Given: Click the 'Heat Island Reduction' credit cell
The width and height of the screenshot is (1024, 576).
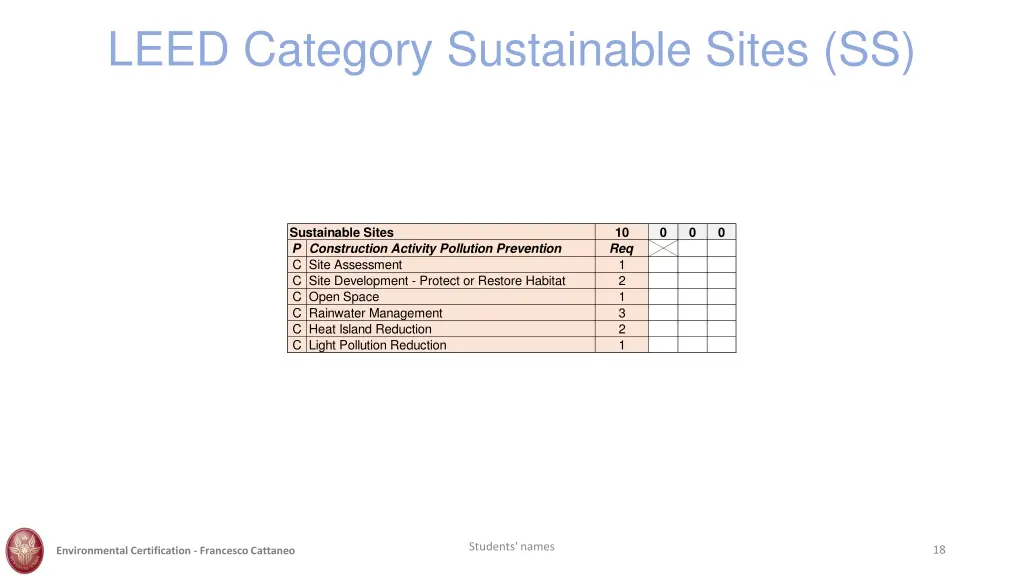Looking at the screenshot, I should click(370, 329).
